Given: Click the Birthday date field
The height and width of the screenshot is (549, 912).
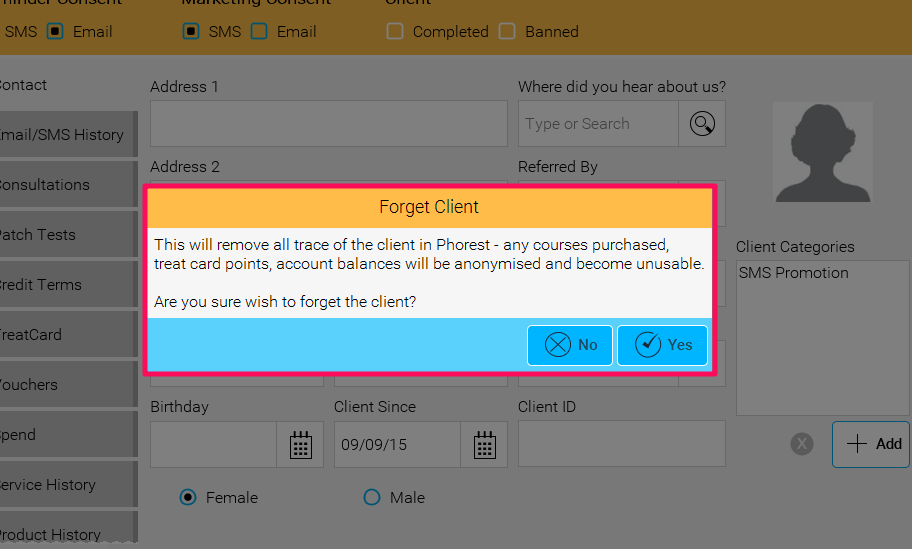Looking at the screenshot, I should click(213, 445).
